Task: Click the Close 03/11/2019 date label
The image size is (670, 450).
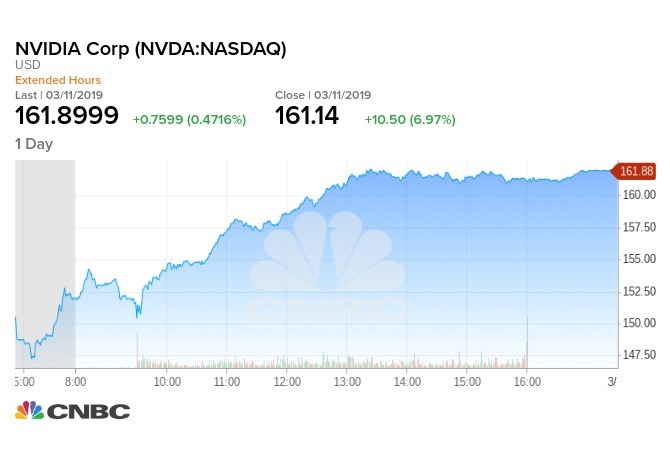Action: click(x=323, y=95)
